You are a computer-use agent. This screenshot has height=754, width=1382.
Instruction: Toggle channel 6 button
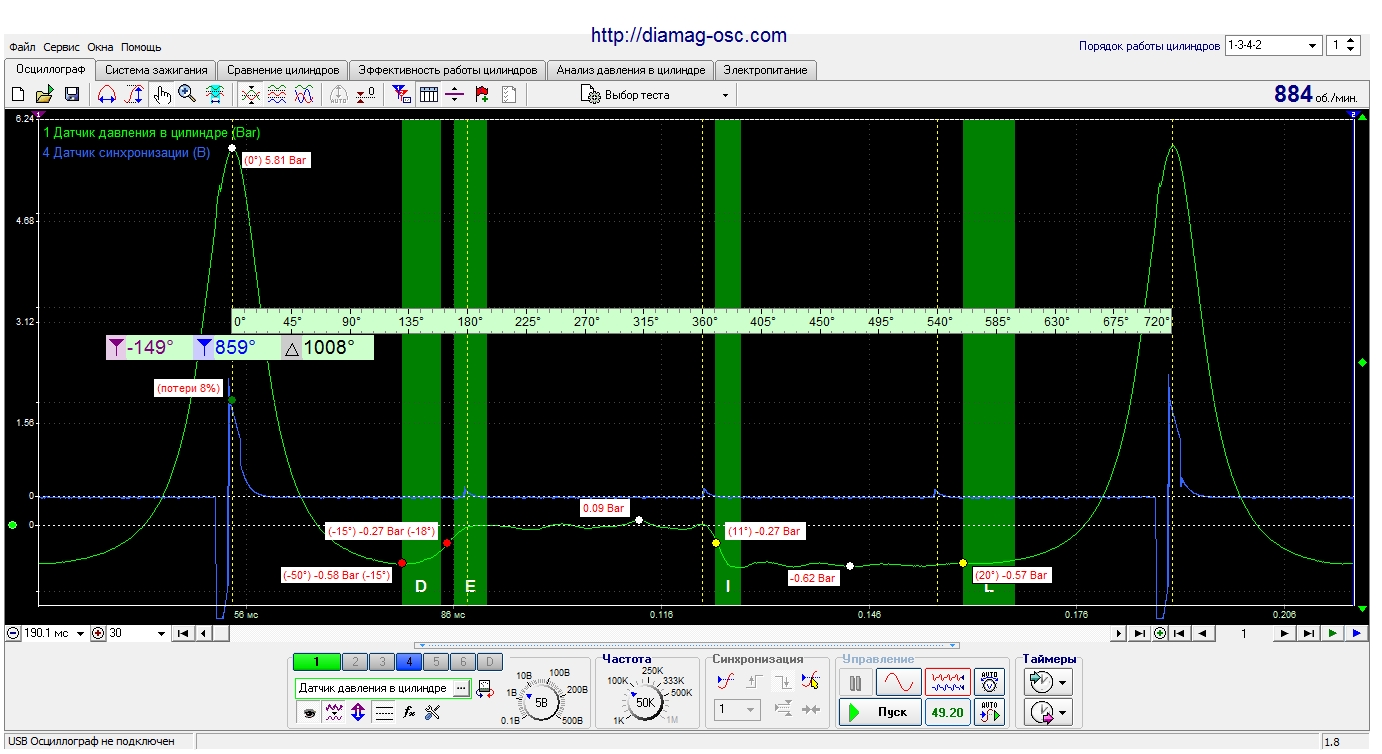point(462,662)
